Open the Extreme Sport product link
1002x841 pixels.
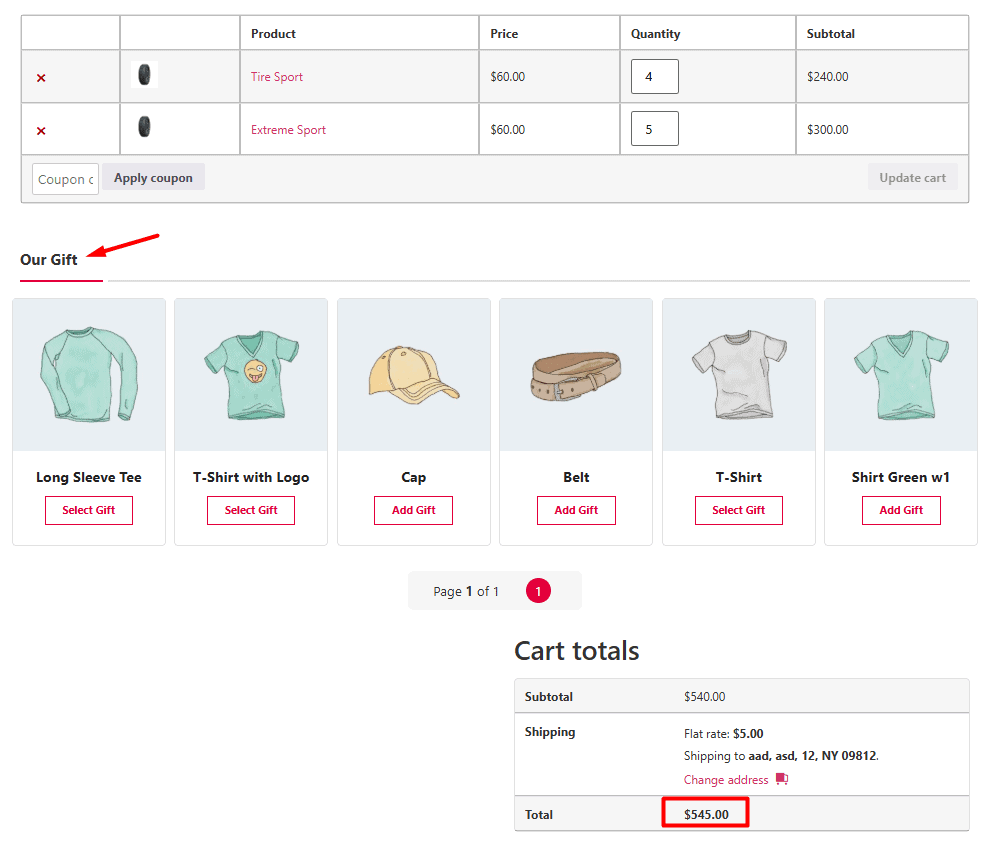pyautogui.click(x=288, y=130)
